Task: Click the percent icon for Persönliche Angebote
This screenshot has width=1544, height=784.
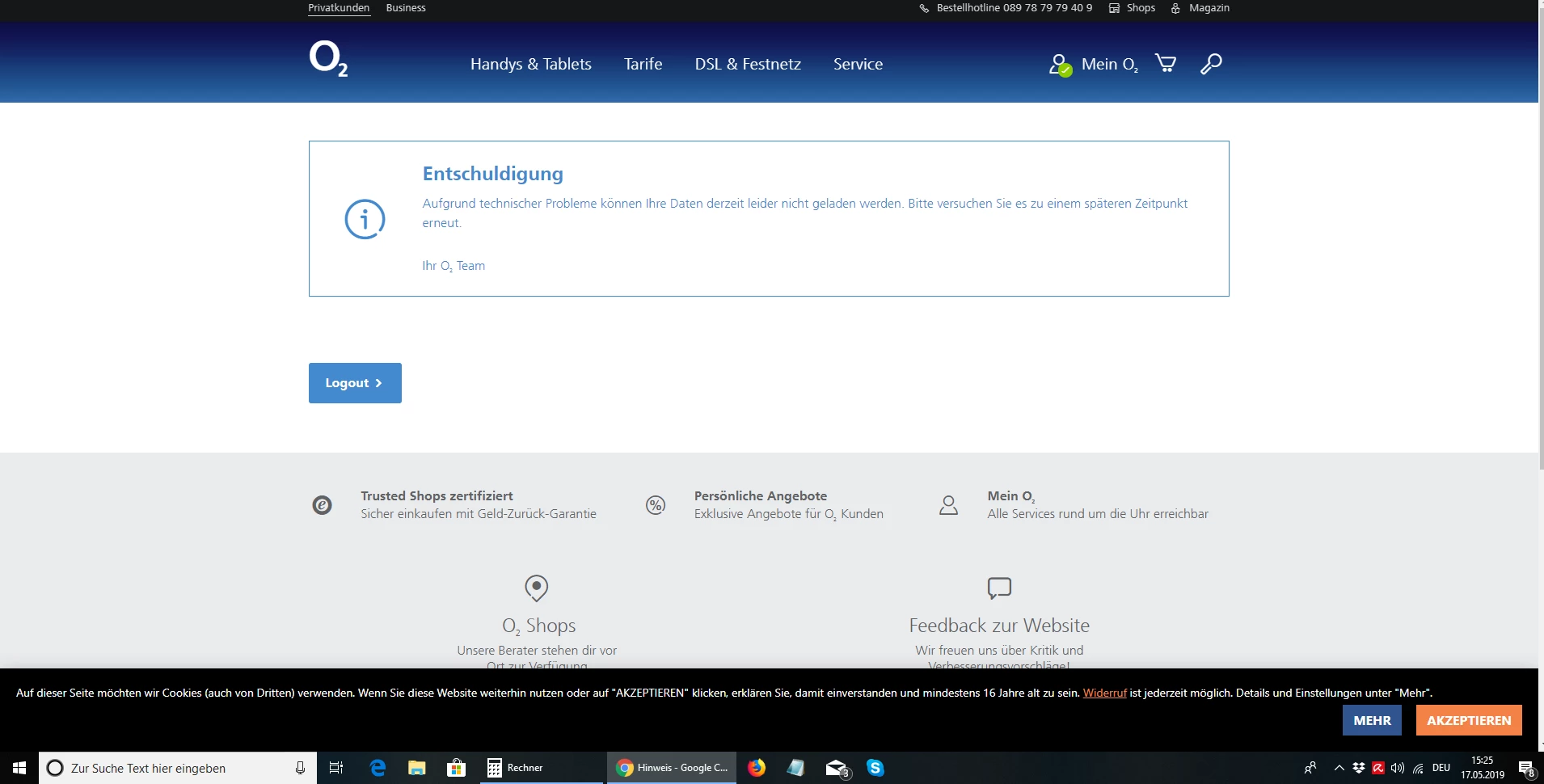Action: point(656,505)
